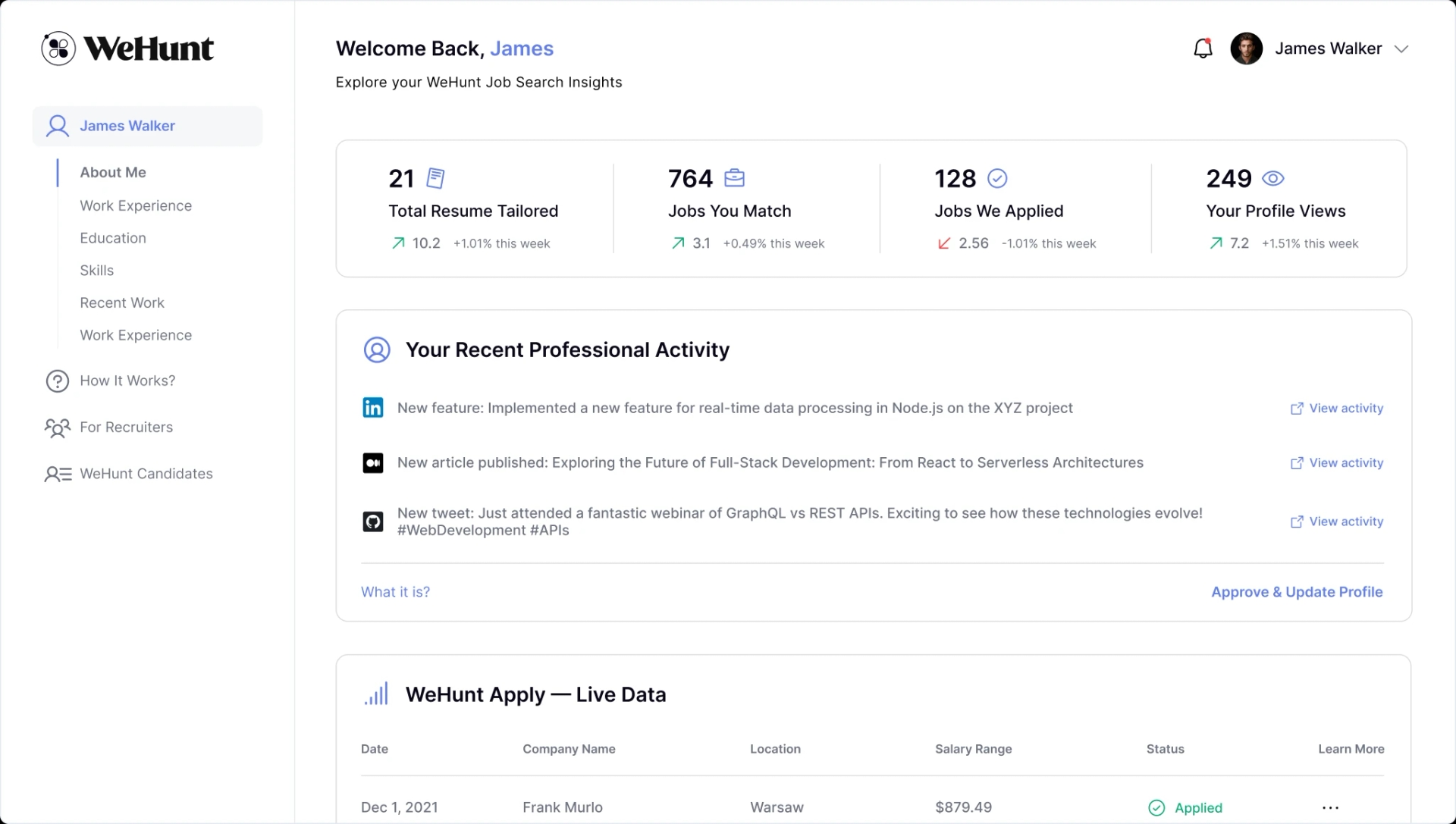Viewport: 1456px width, 824px height.
Task: Click James Walker's profile avatar photo
Action: point(1246,49)
